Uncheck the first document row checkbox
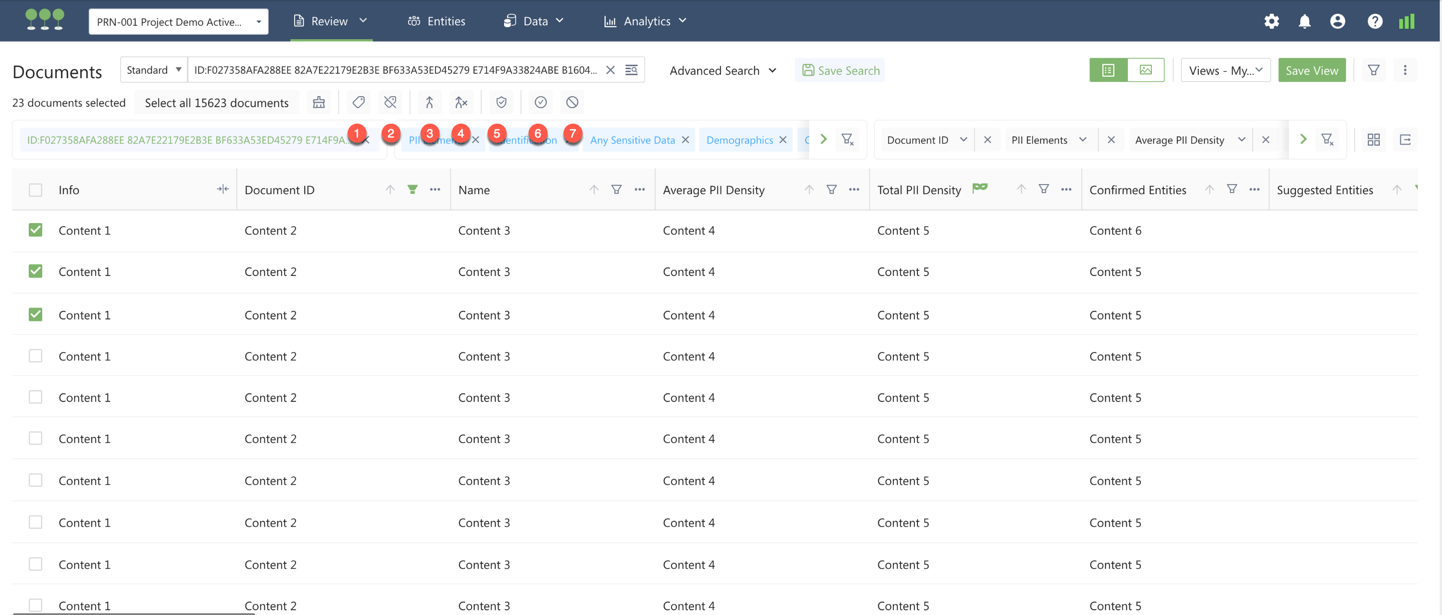This screenshot has width=1442, height=615. click(x=36, y=230)
